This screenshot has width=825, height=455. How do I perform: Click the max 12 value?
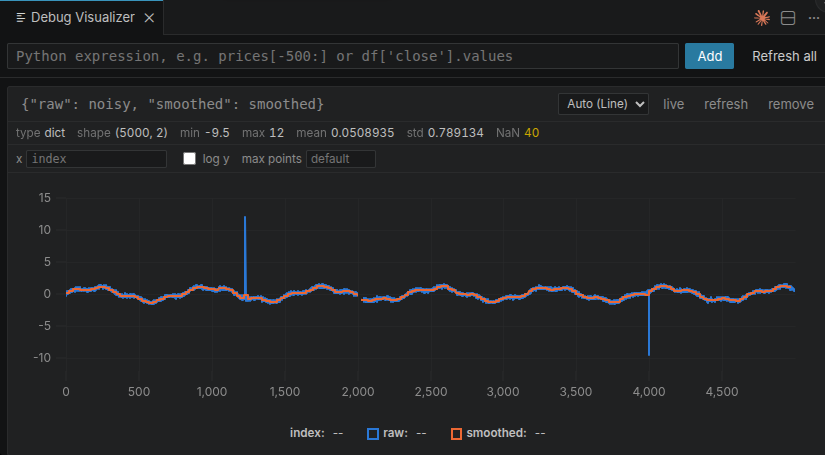[x=277, y=133]
